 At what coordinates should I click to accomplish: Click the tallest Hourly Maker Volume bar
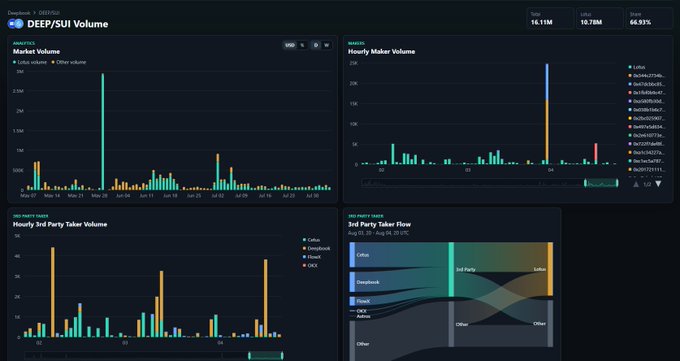547,114
